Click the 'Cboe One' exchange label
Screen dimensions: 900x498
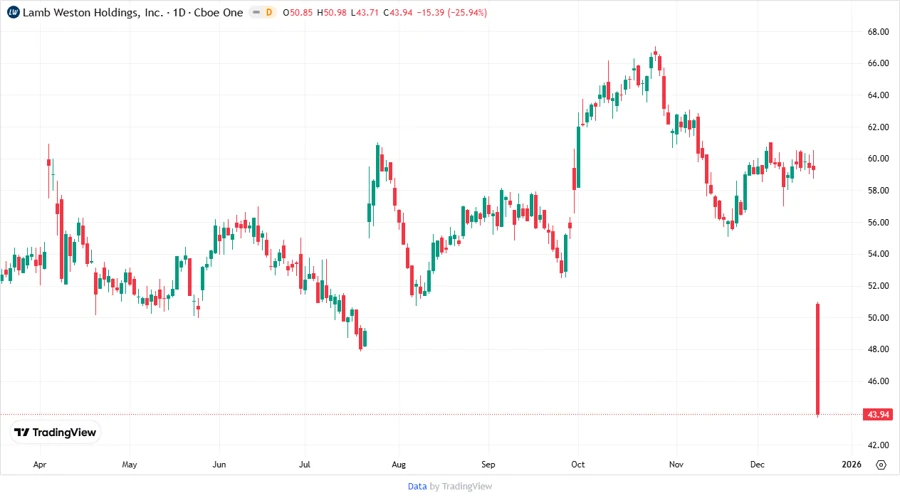tap(218, 12)
